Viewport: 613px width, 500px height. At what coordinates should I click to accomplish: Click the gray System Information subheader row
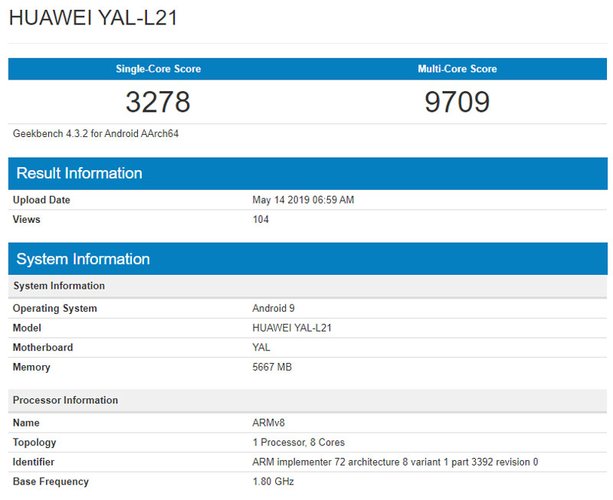(308, 286)
